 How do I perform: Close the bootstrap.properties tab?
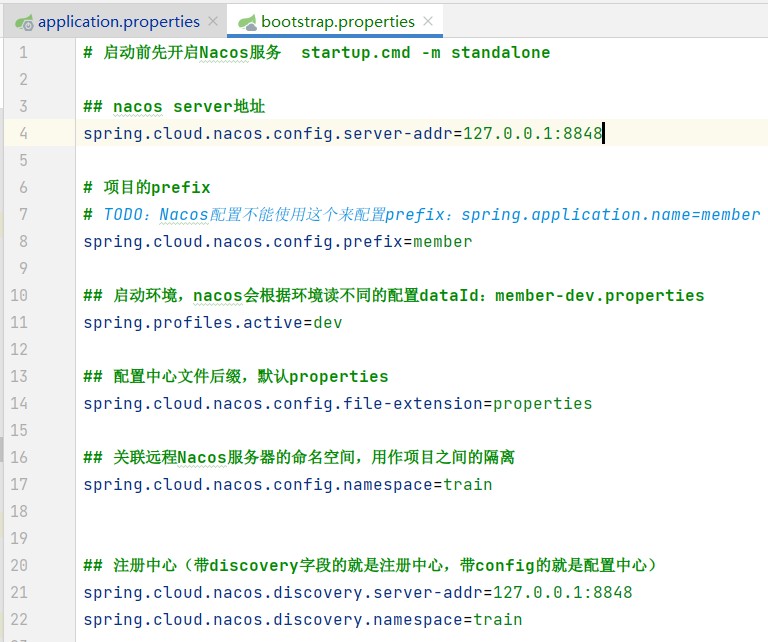[428, 21]
